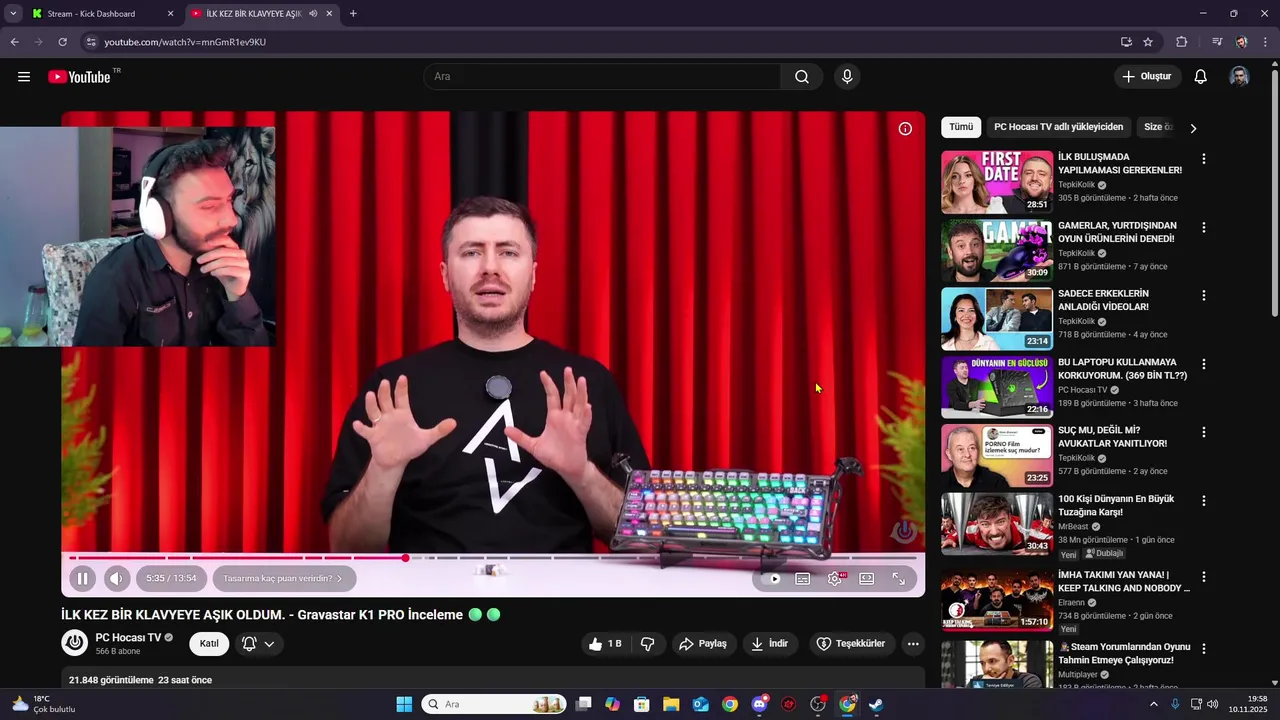Viewport: 1280px width, 720px height.
Task: Launch Steam from the taskbar
Action: click(876, 704)
